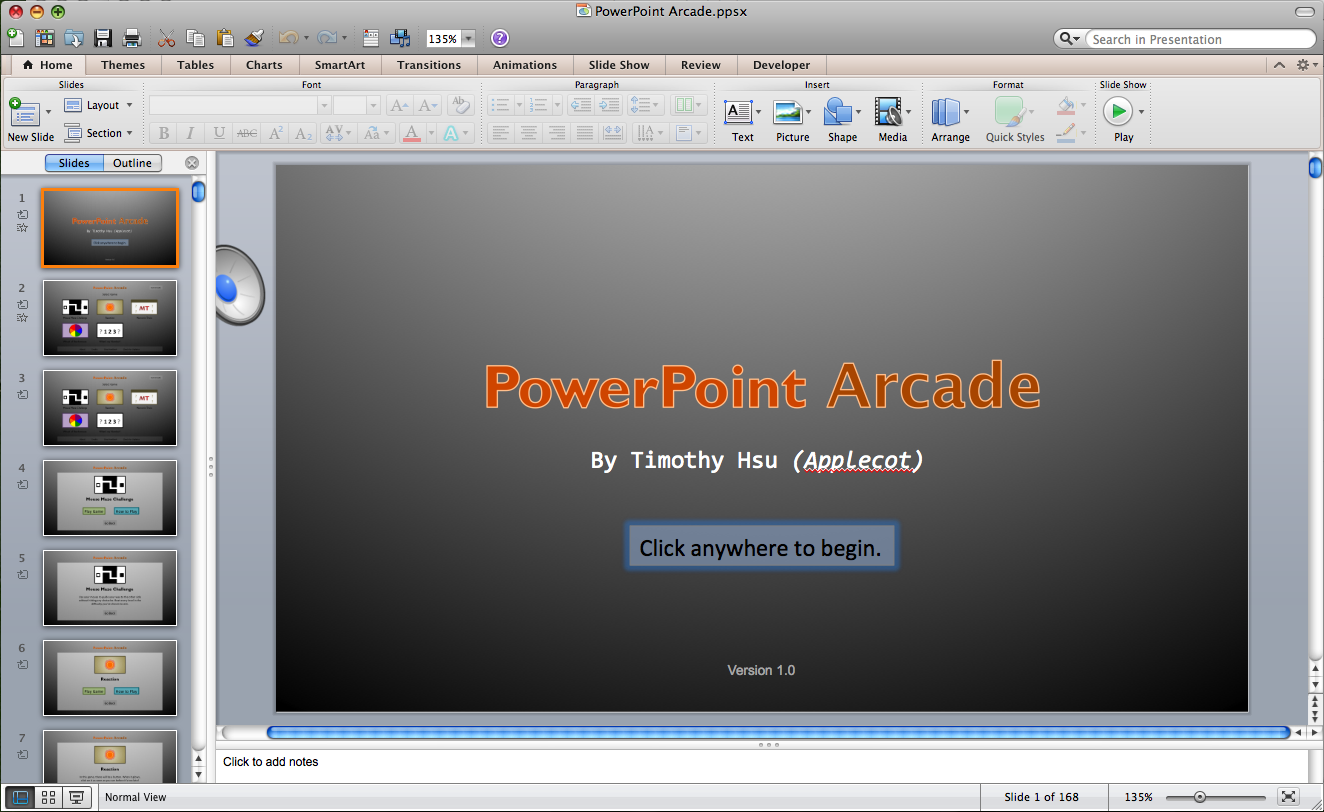Collapse the ribbon with chevron
This screenshot has width=1324, height=812.
click(1279, 64)
